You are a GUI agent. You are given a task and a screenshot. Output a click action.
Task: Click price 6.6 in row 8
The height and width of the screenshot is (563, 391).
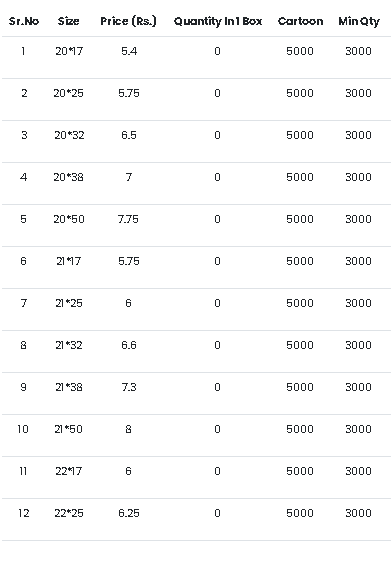pos(129,345)
